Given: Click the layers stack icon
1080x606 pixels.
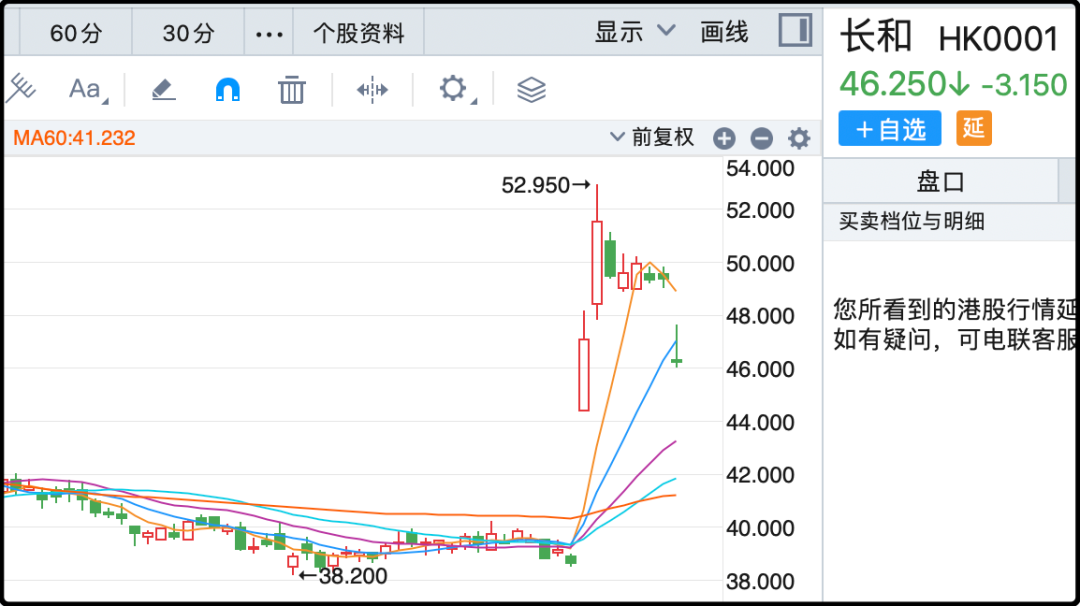Looking at the screenshot, I should pyautogui.click(x=531, y=90).
